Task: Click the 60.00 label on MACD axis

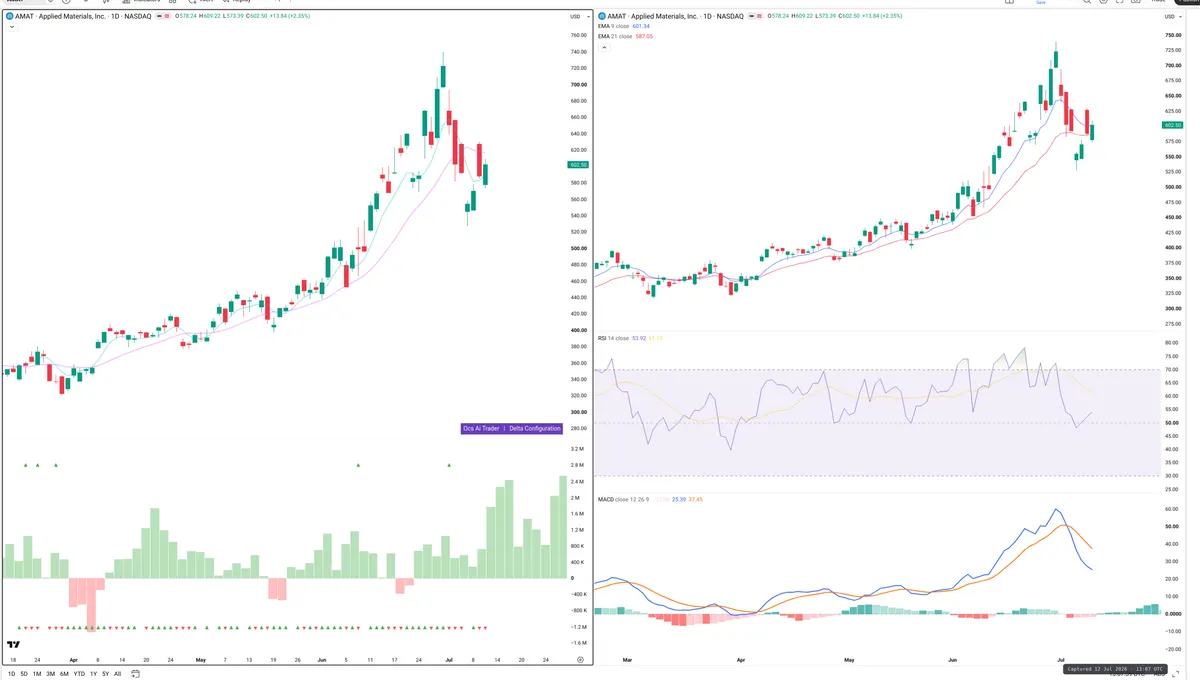Action: (1172, 509)
